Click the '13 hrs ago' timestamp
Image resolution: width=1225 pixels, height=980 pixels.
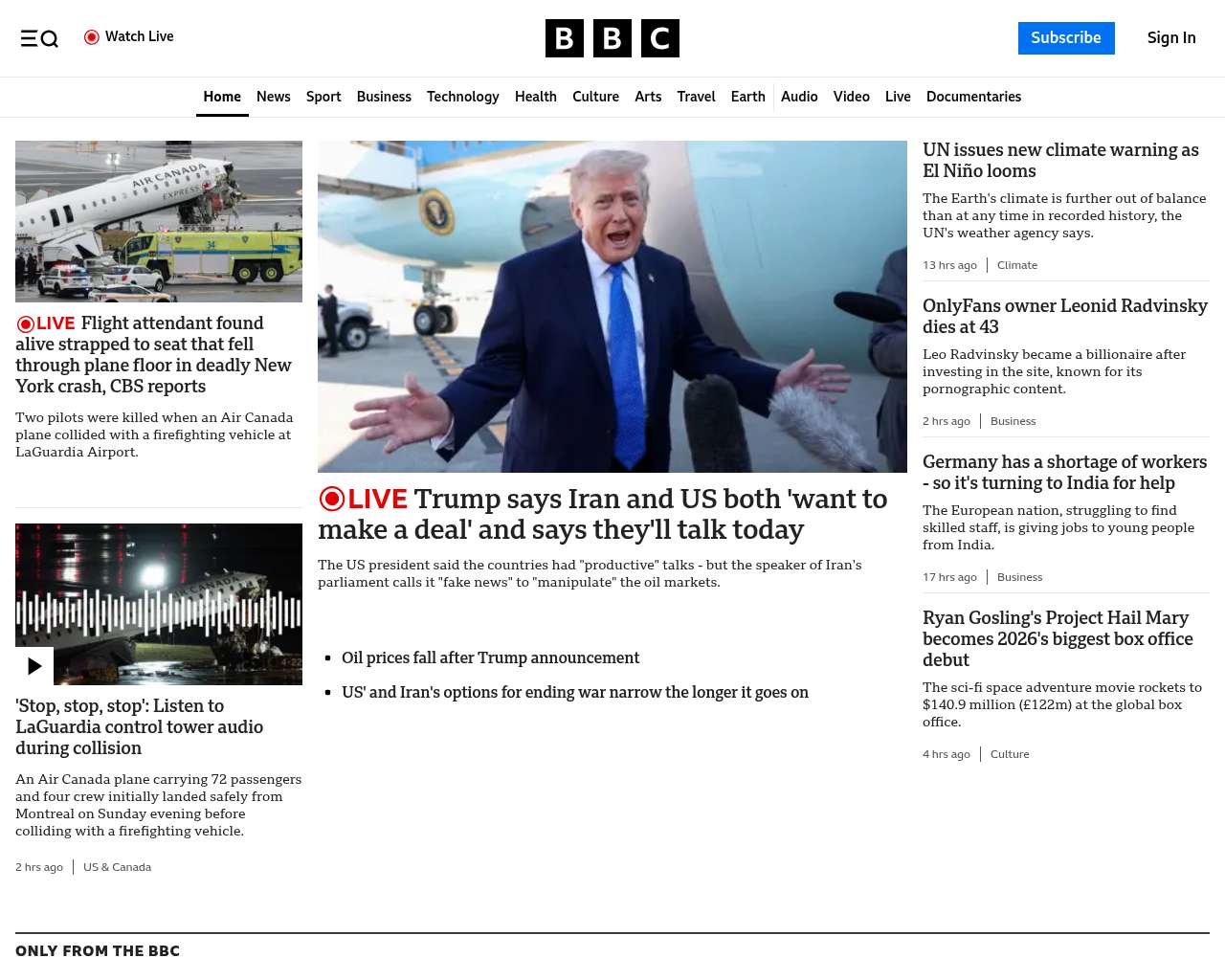tap(949, 265)
